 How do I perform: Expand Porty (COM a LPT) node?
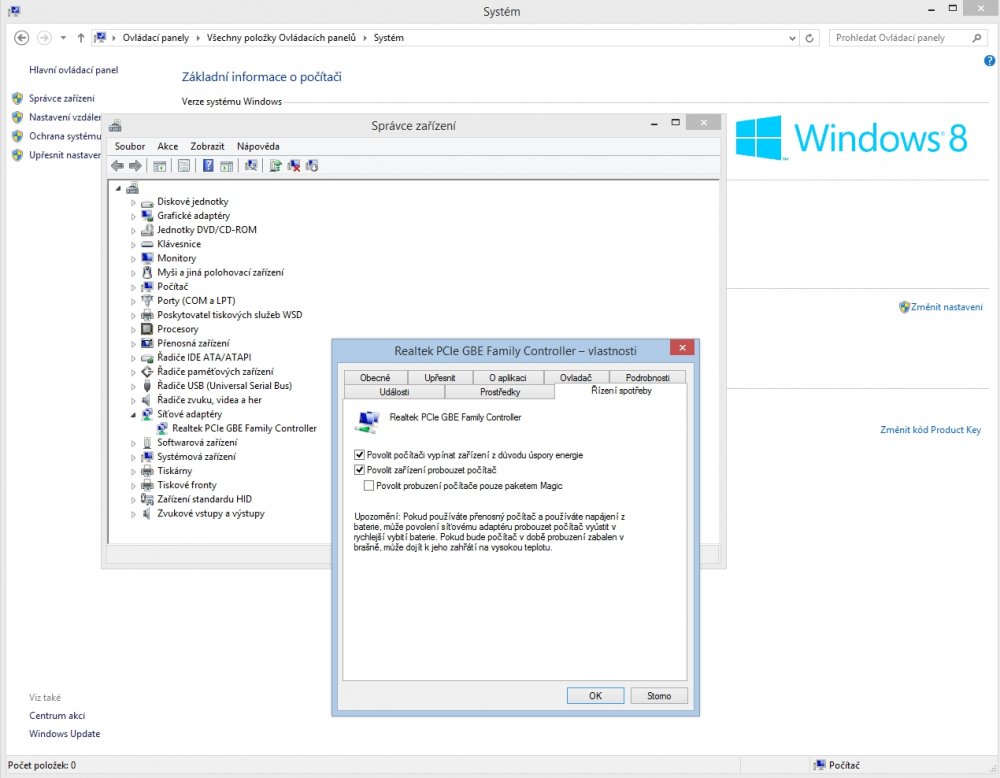133,301
